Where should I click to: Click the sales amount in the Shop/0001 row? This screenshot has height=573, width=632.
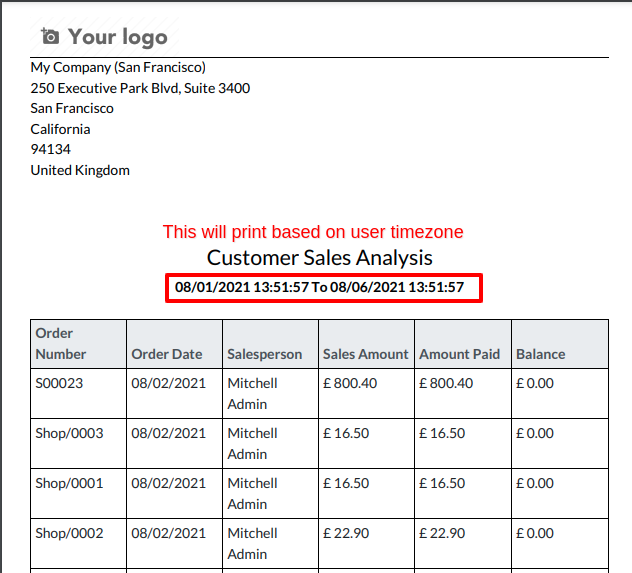[x=346, y=483]
